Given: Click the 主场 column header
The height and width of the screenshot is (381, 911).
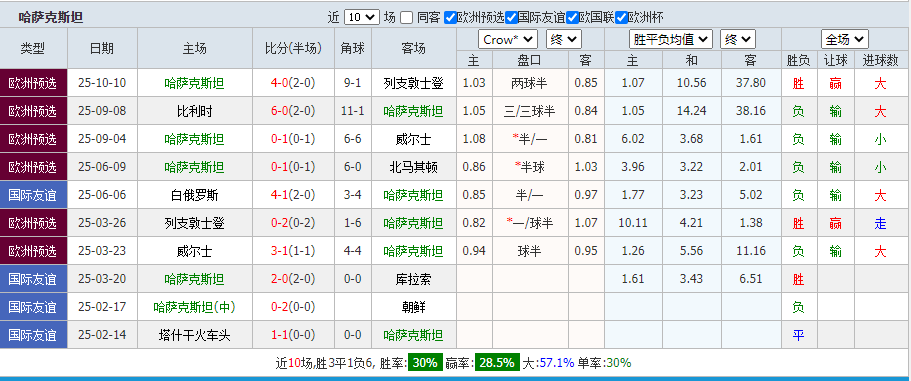Looking at the screenshot, I should click(195, 48).
